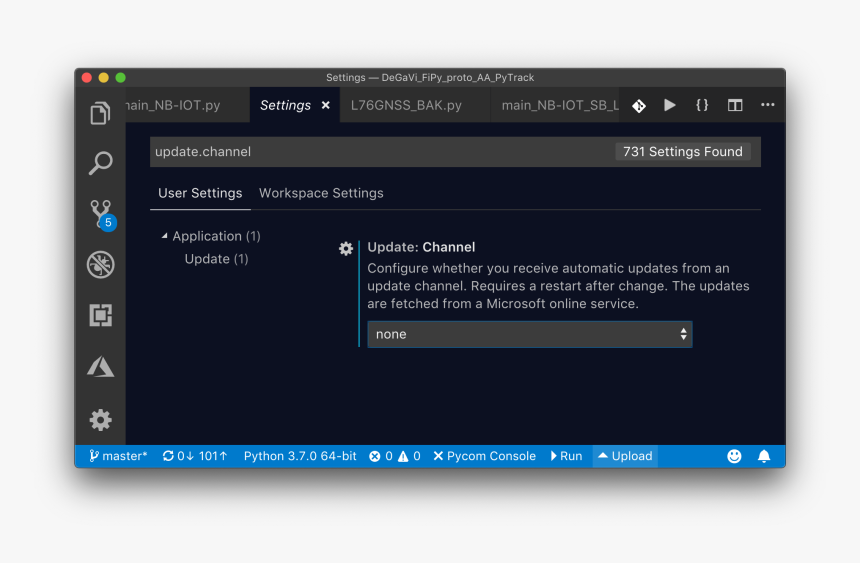Collapse the Application (1) tree node
Viewport: 860px width, 563px height.
click(x=211, y=236)
